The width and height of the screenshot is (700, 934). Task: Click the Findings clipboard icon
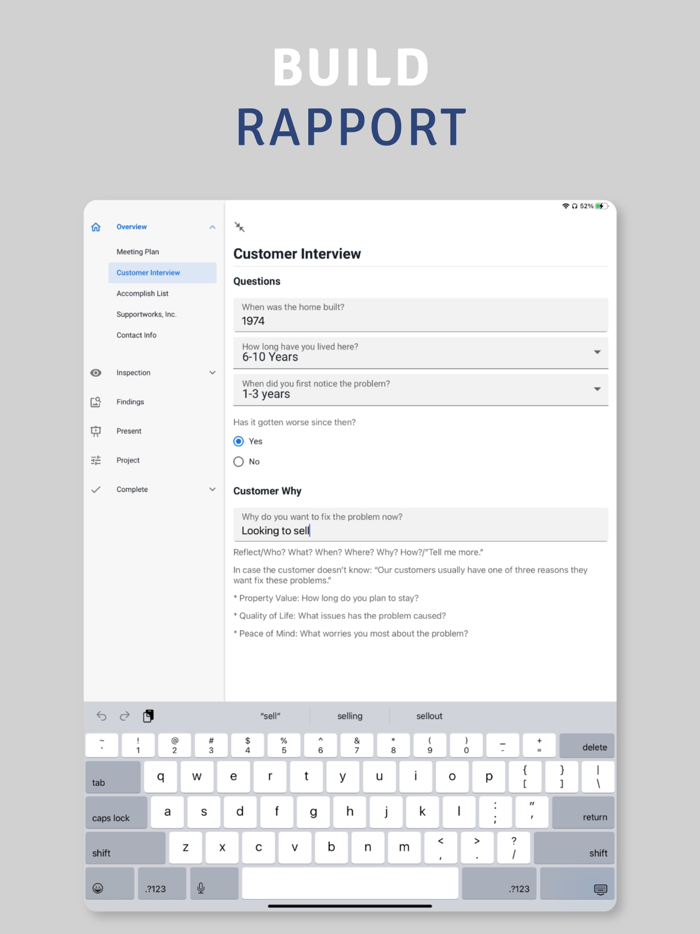(x=96, y=402)
